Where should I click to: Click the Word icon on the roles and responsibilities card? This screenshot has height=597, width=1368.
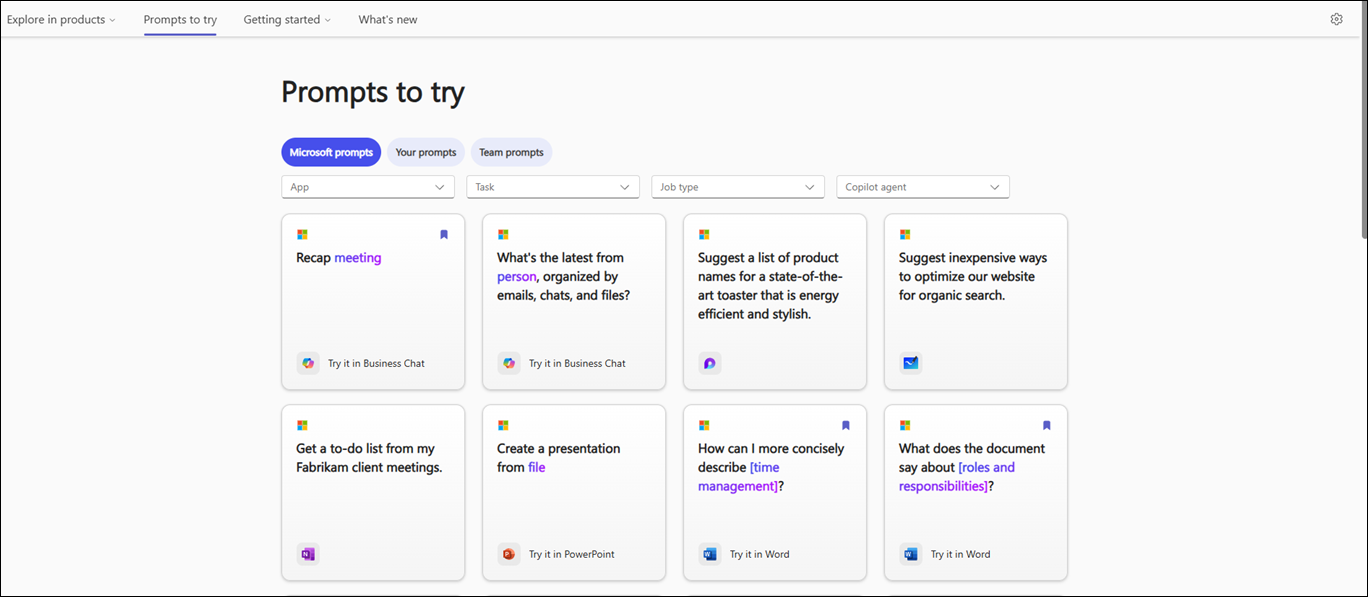(x=911, y=553)
